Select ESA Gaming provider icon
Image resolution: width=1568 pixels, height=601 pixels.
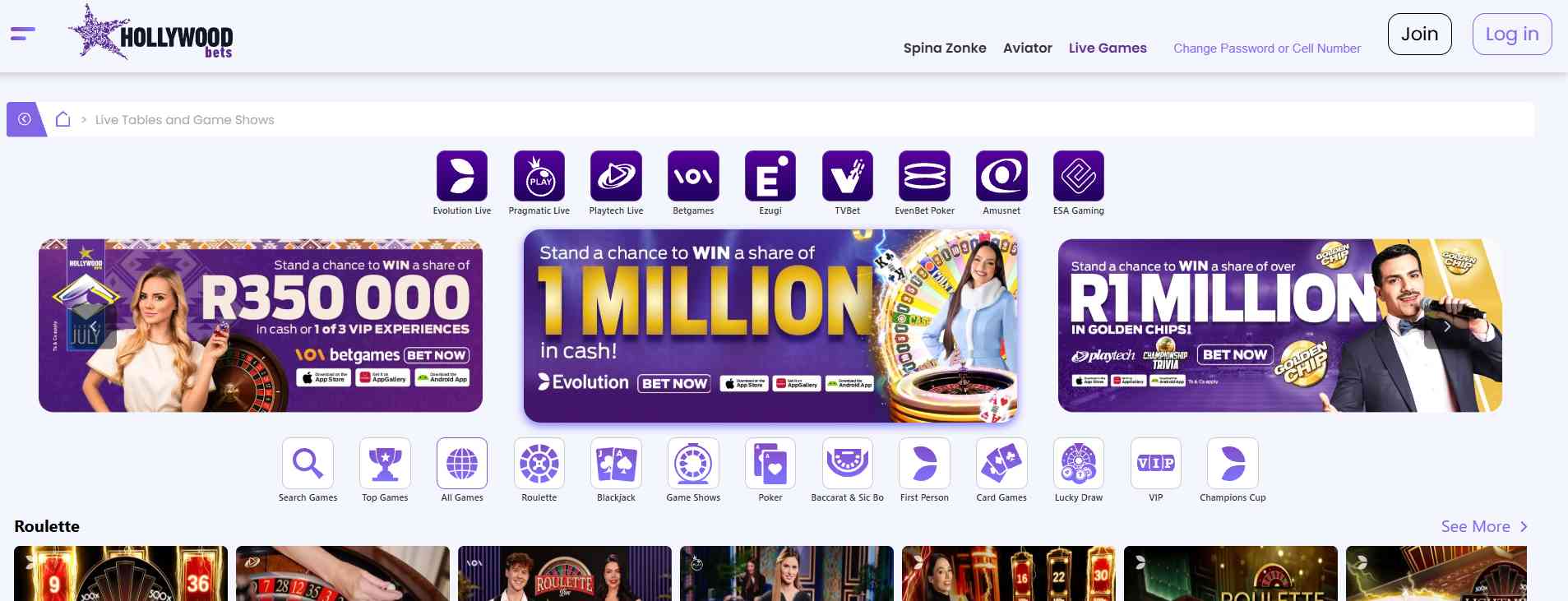[1079, 176]
